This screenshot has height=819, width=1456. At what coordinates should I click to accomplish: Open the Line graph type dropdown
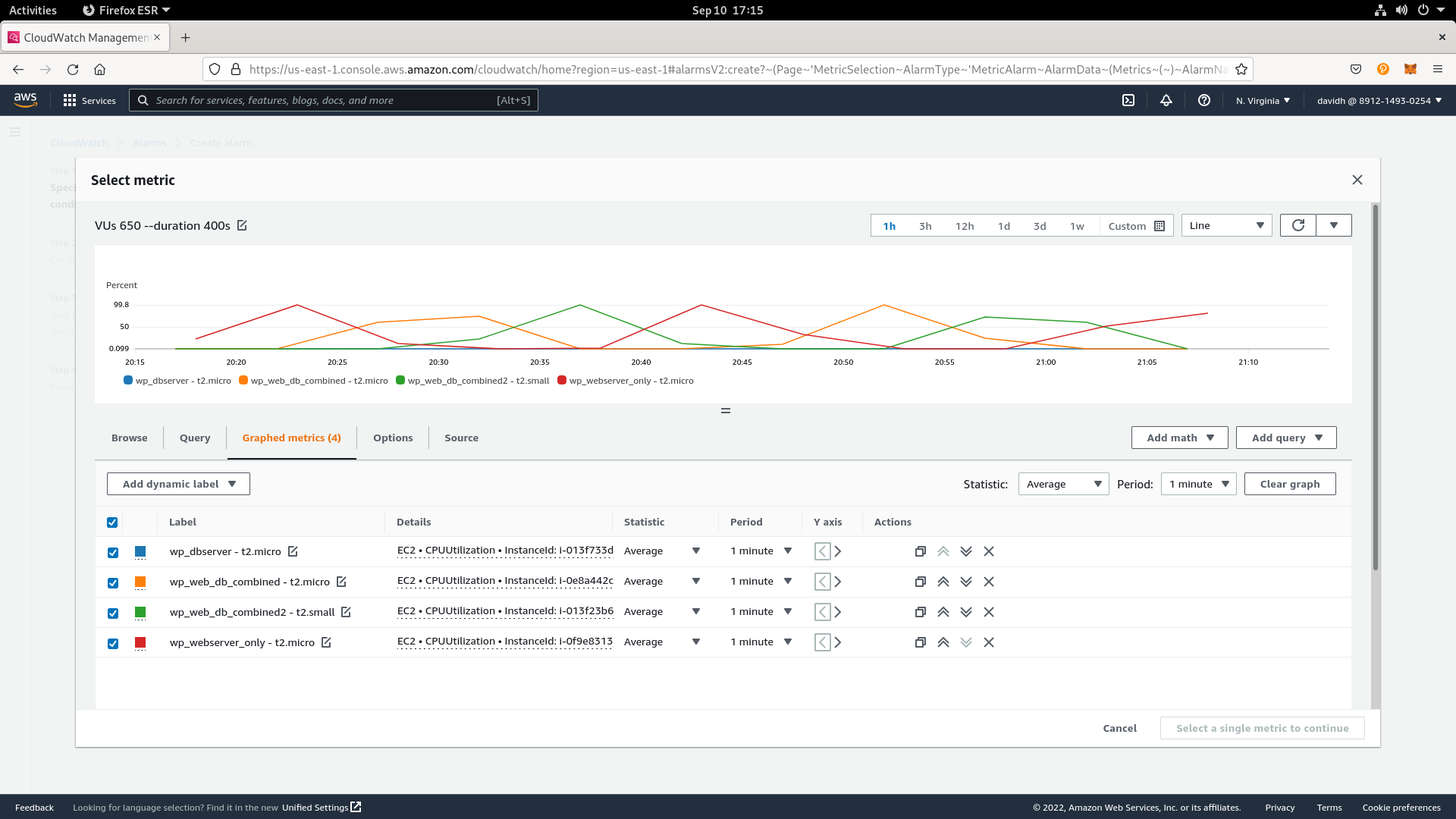[x=1226, y=225]
